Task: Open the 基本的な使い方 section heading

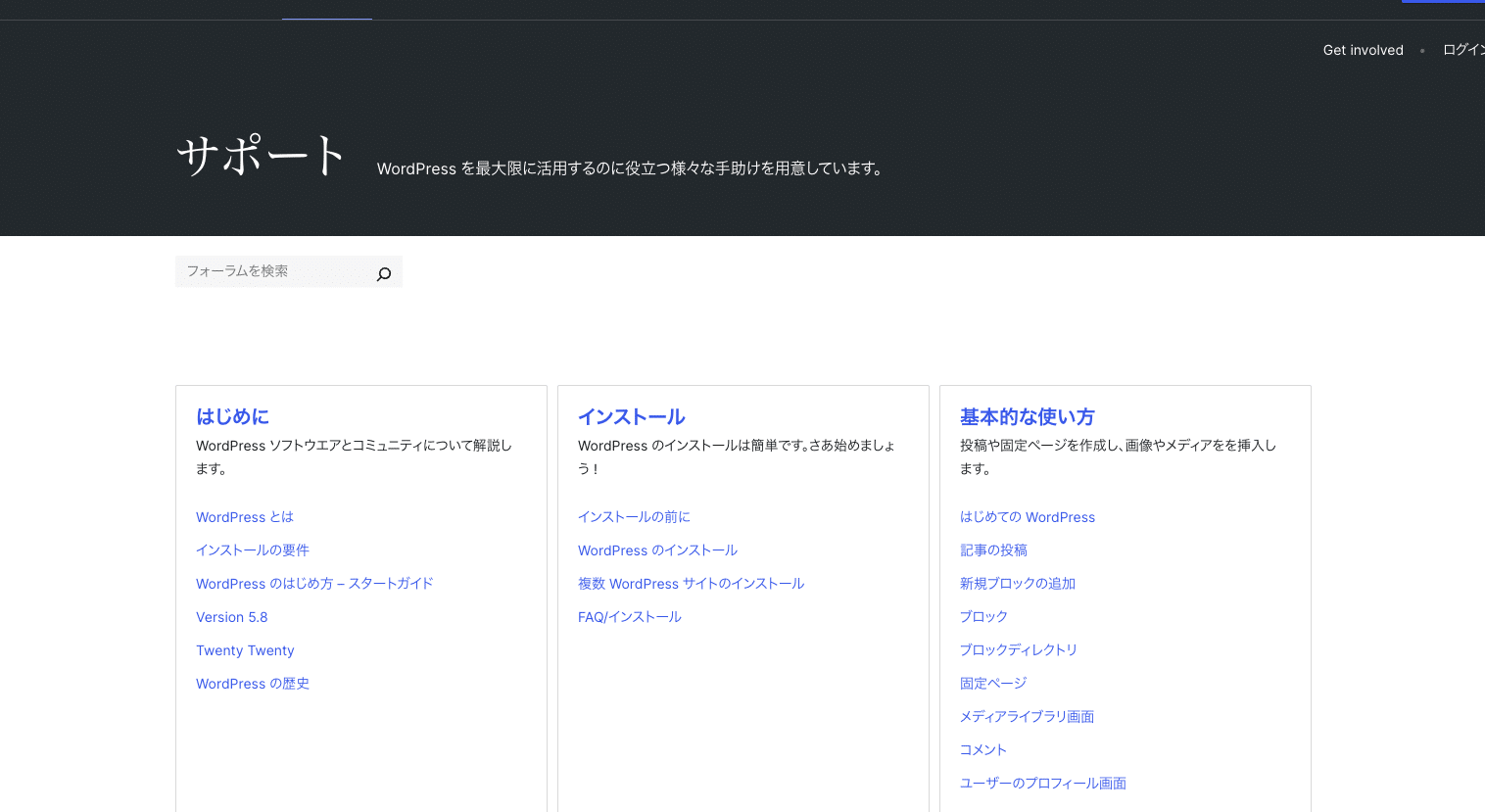Action: pyautogui.click(x=1027, y=416)
